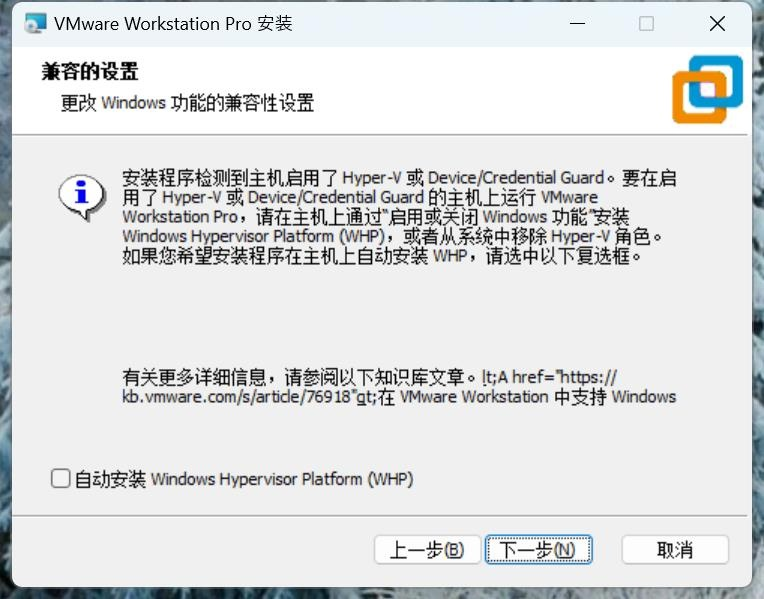
Task: Enable automatic WHP installation checkbox
Action: pyautogui.click(x=61, y=479)
